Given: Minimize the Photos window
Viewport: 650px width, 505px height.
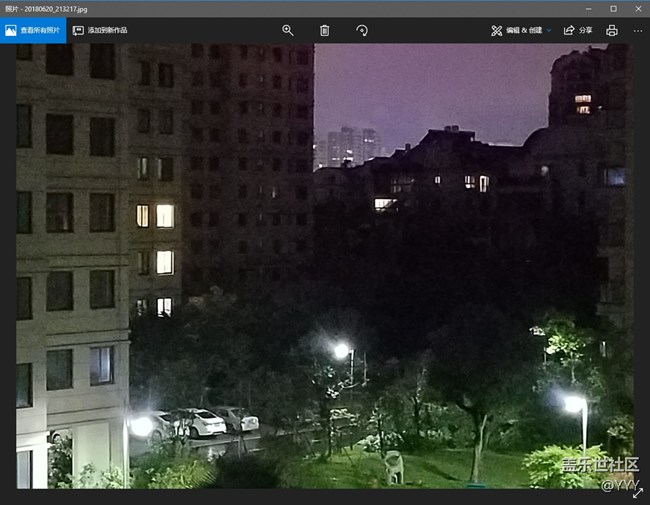Looking at the screenshot, I should (x=586, y=8).
